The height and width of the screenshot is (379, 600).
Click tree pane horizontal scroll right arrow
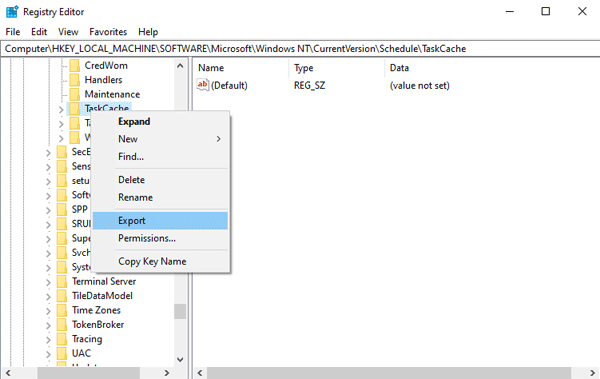tap(167, 373)
